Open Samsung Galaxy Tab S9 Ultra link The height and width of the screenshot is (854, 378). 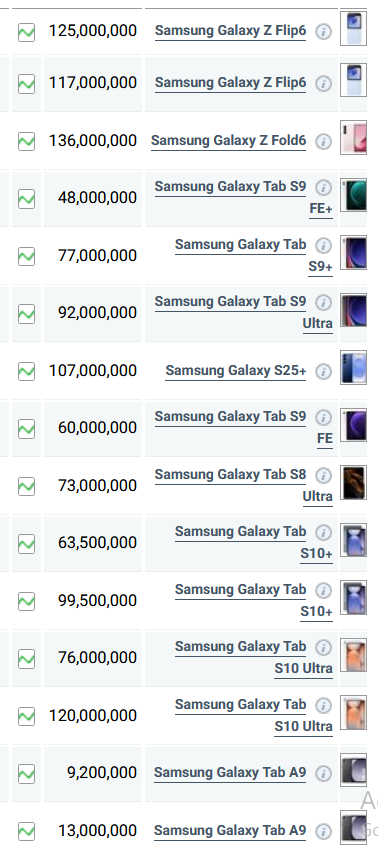[243, 313]
